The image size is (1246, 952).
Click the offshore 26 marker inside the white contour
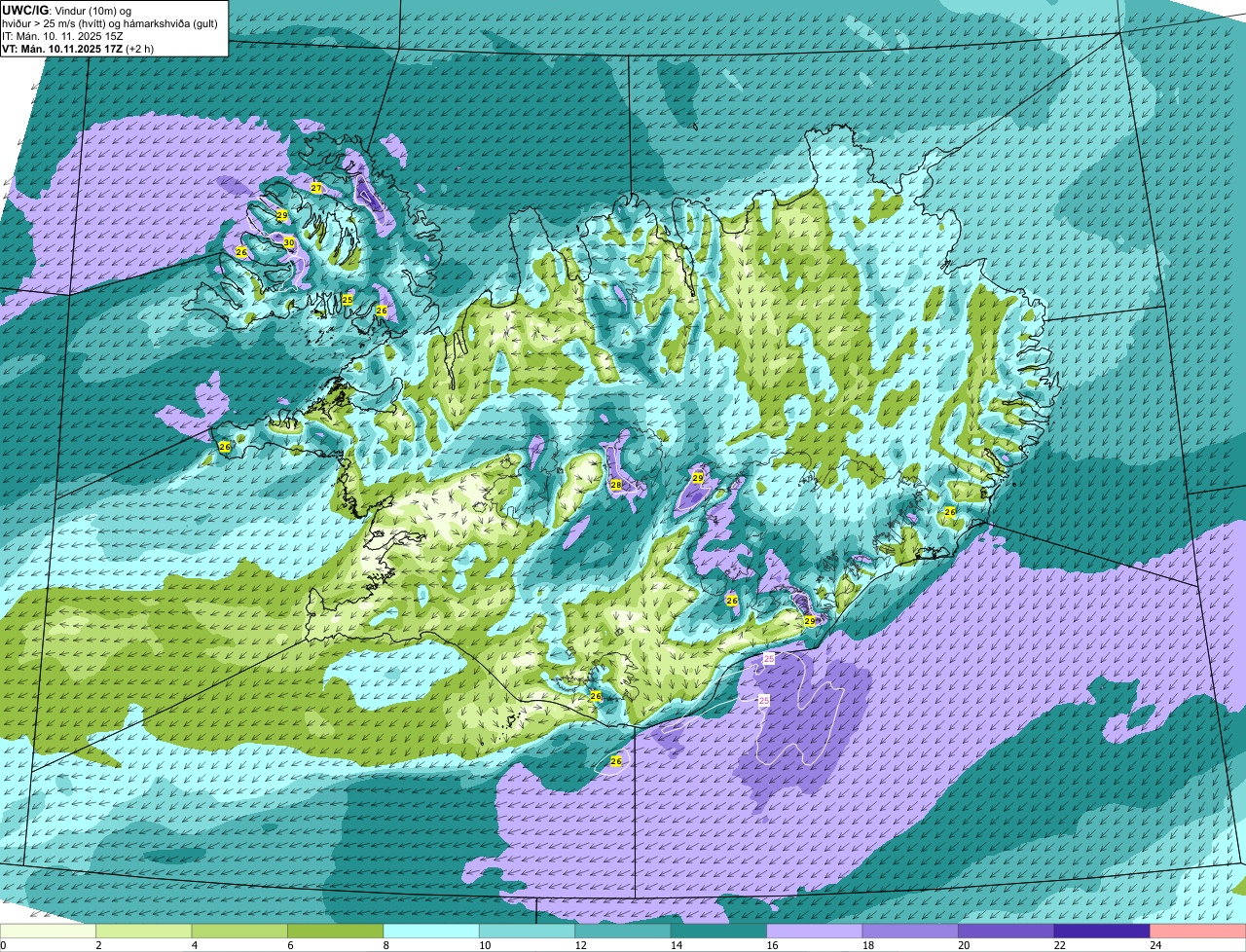616,760
